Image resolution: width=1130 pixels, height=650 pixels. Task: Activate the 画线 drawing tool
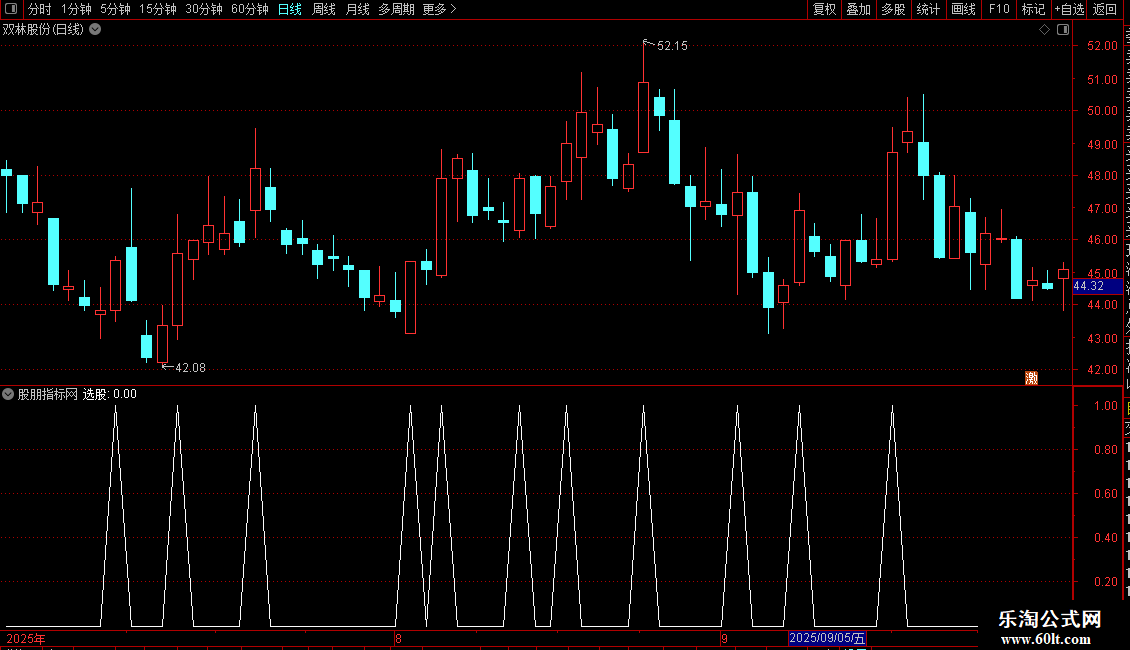coord(964,9)
